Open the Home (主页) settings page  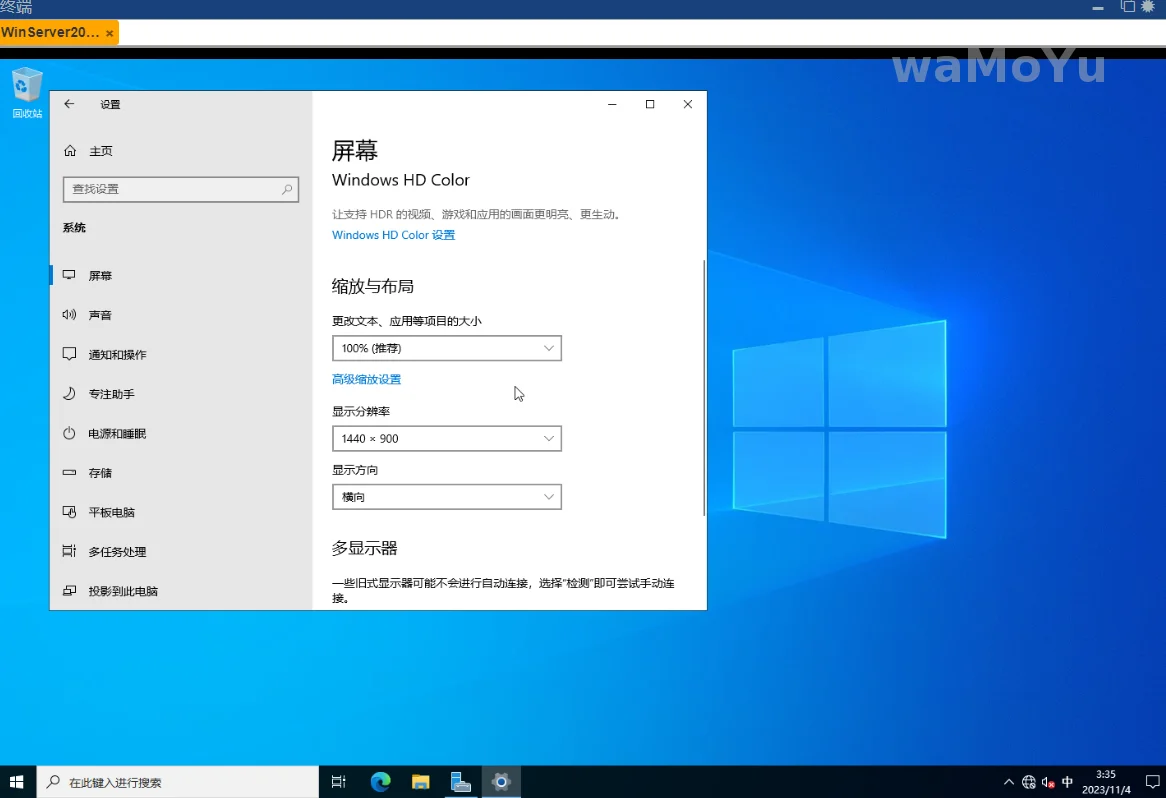click(x=100, y=151)
